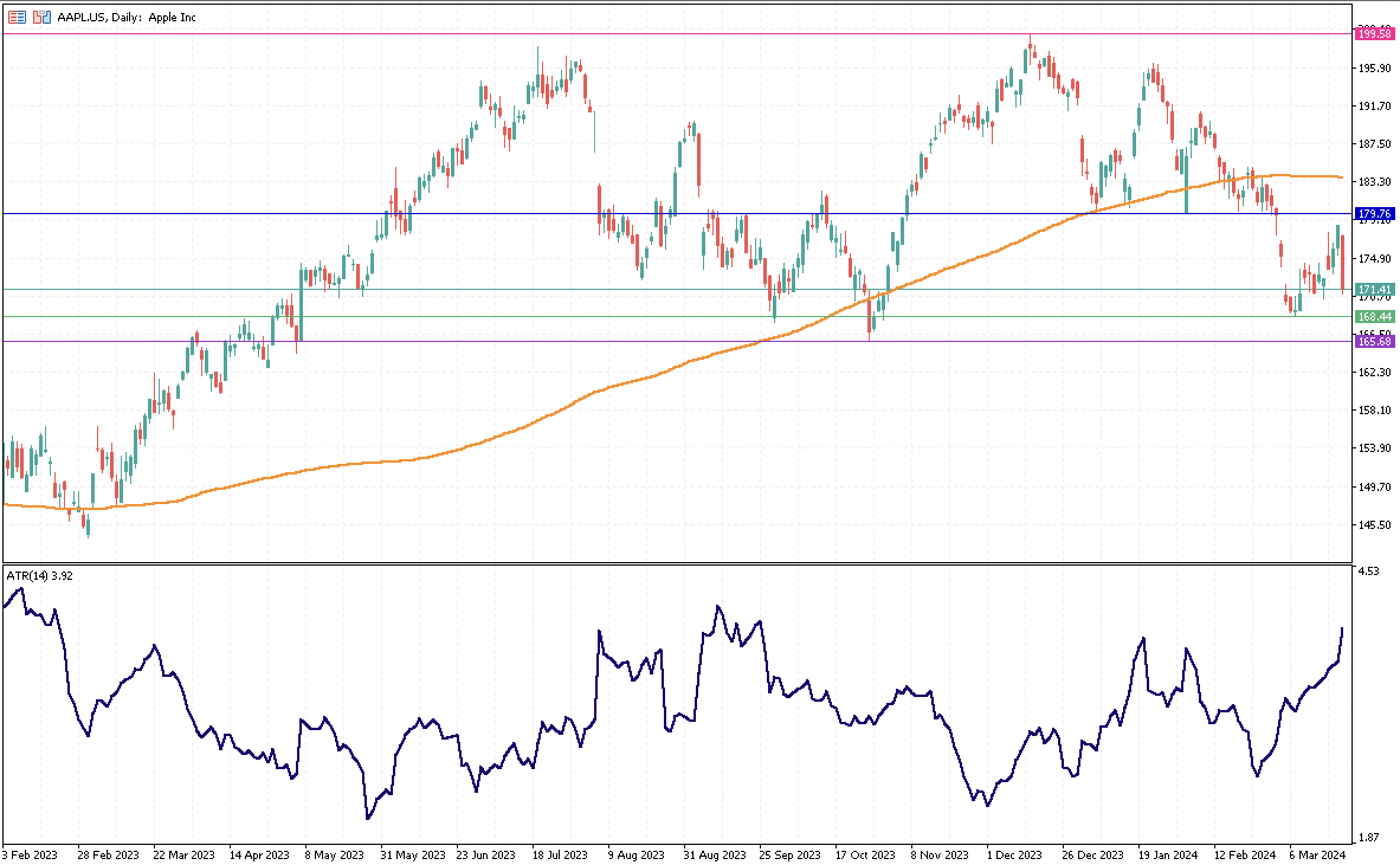This screenshot has width=1400, height=865.
Task: Click the 4.53 ATR scale maximum value
Action: click(1369, 571)
